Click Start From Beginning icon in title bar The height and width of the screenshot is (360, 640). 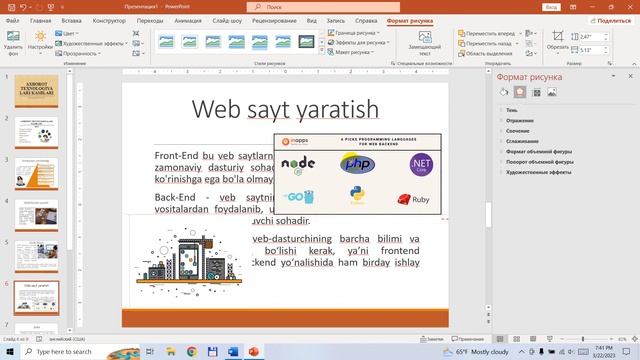pyautogui.click(x=51, y=7)
